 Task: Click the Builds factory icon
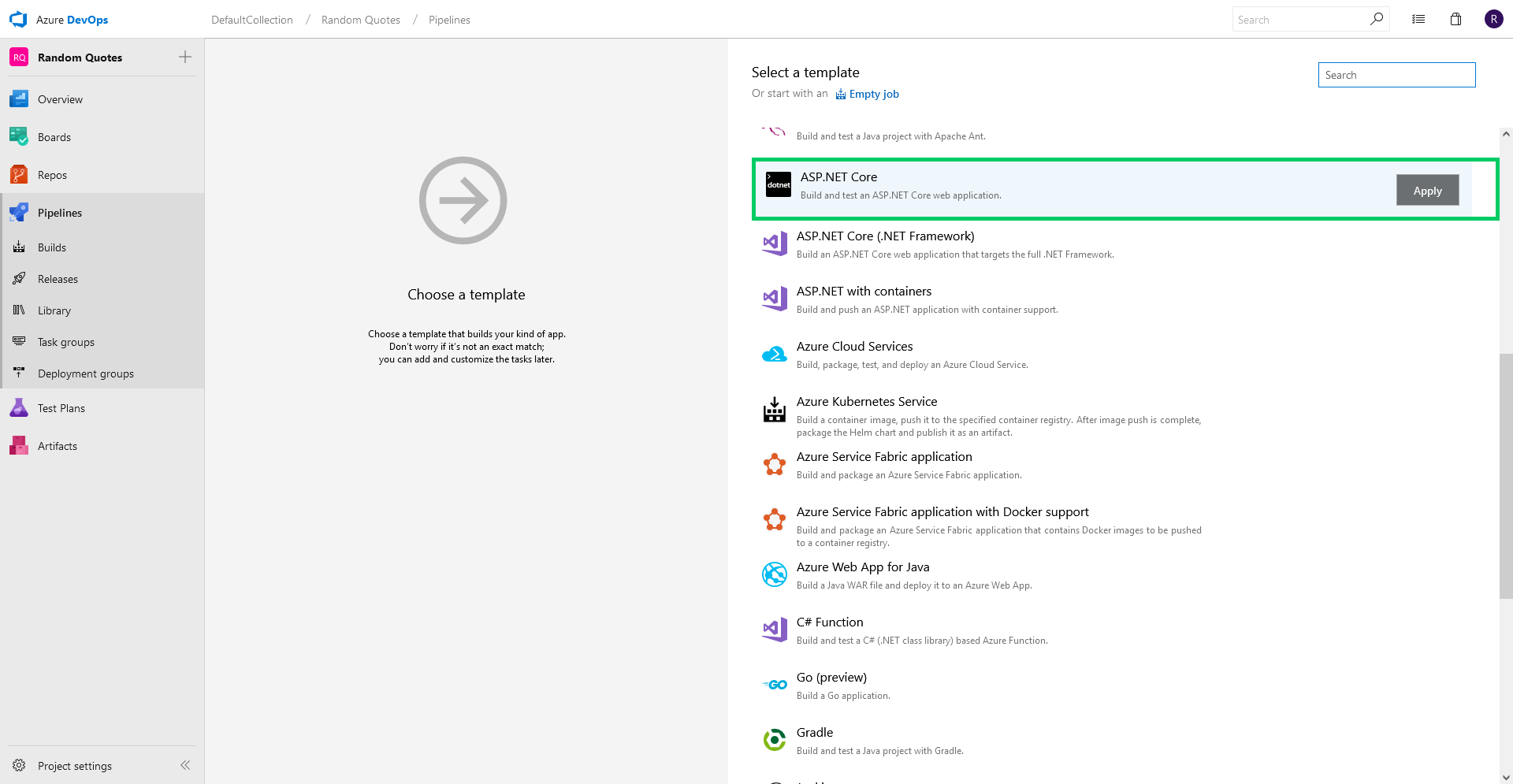[19, 247]
